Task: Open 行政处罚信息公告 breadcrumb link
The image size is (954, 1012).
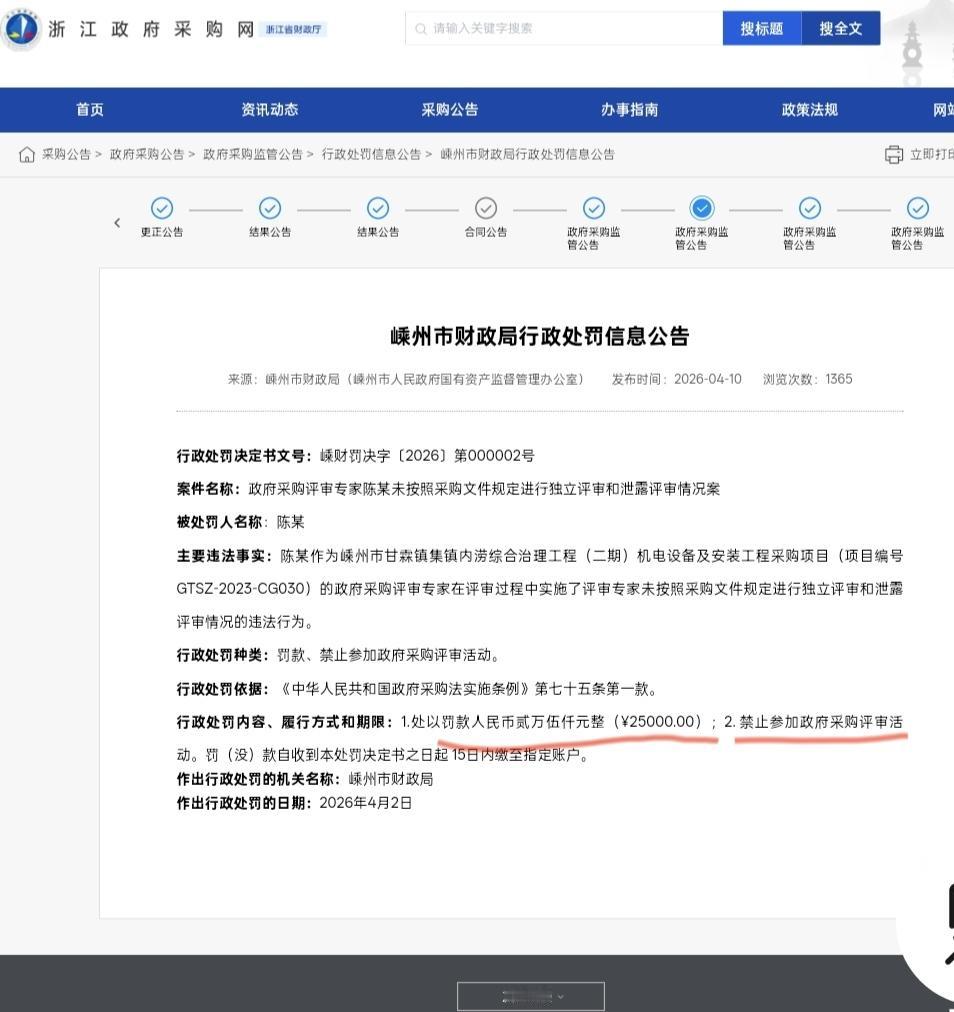Action: [371, 154]
